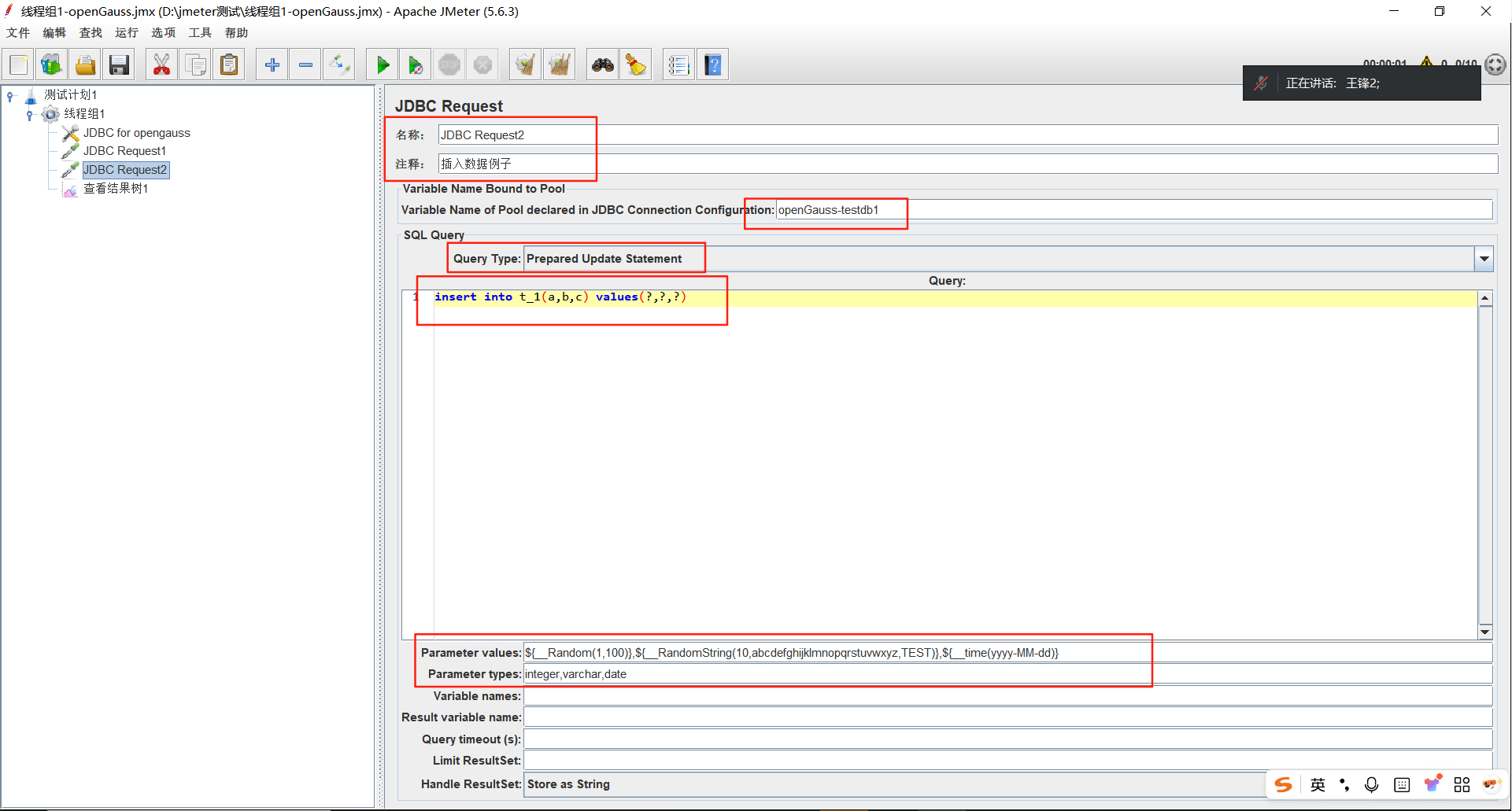
Task: Click the remote engines globe icon
Action: [1495, 65]
